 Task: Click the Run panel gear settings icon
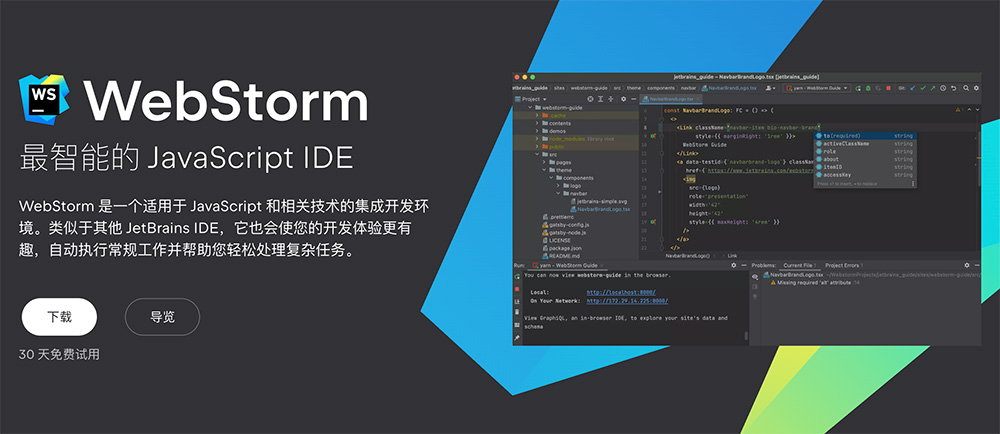coord(733,265)
